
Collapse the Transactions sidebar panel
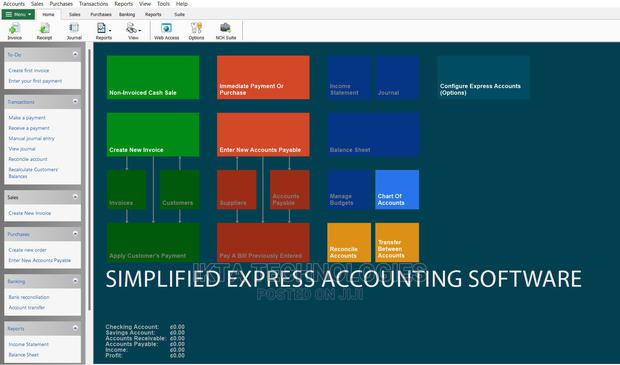pos(75,102)
